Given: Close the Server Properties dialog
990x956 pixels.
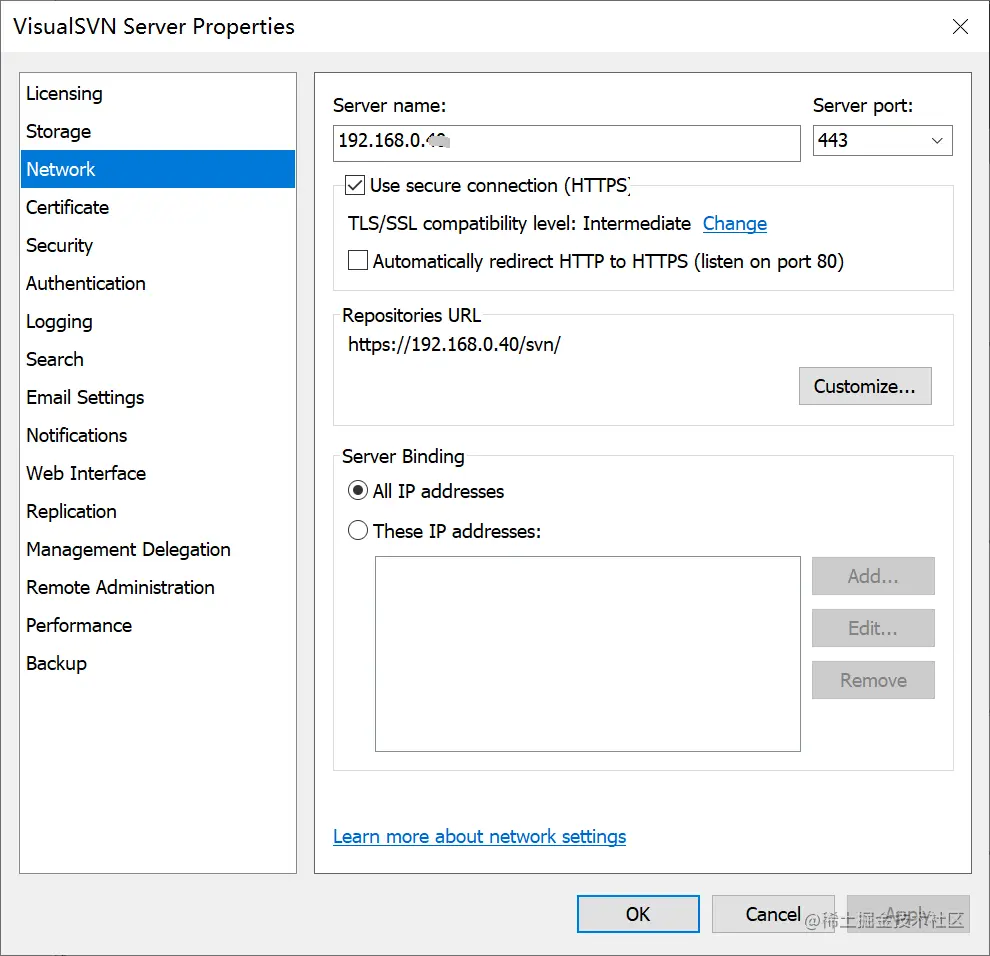Looking at the screenshot, I should [x=960, y=27].
